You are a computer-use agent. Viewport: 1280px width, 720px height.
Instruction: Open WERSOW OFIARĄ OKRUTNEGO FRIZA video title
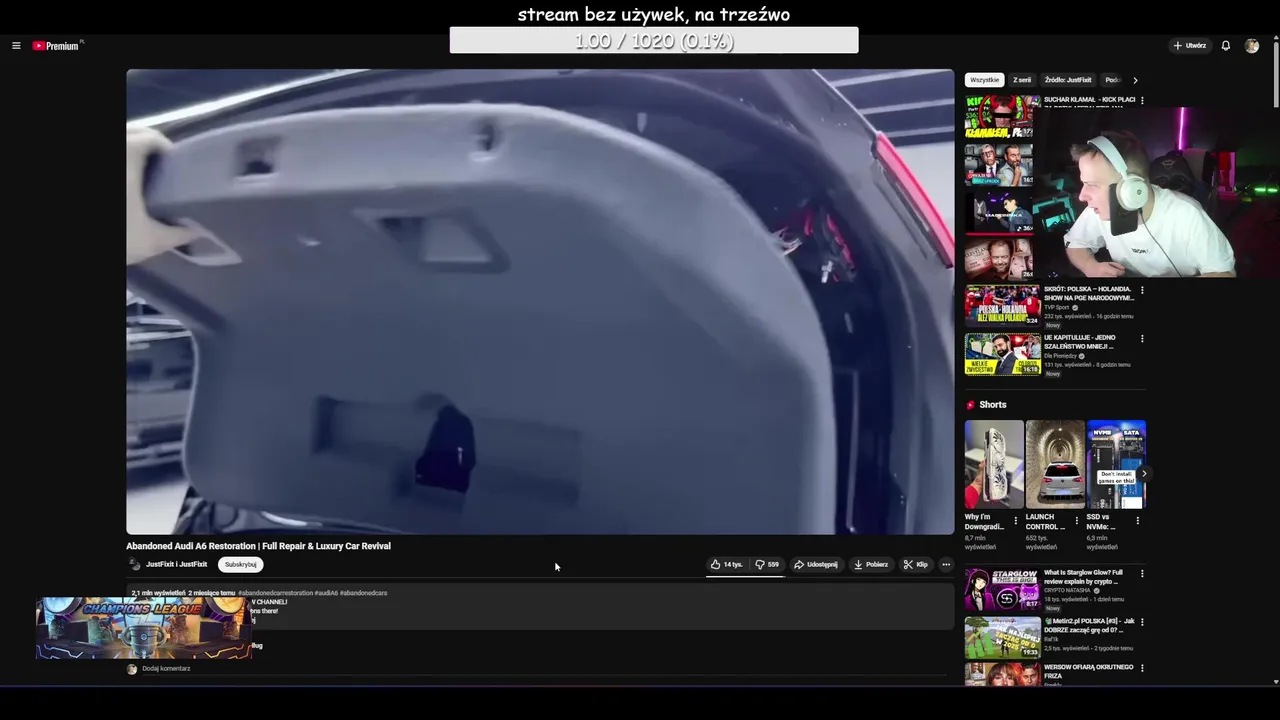point(1088,671)
